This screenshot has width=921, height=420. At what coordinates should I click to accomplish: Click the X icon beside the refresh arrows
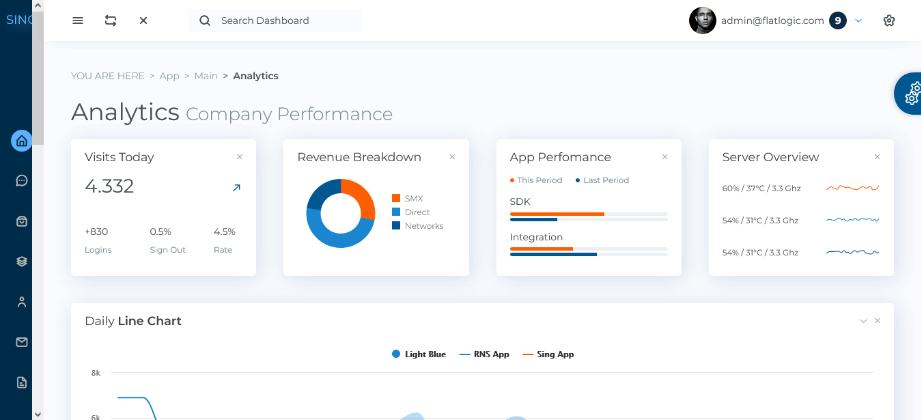click(143, 21)
